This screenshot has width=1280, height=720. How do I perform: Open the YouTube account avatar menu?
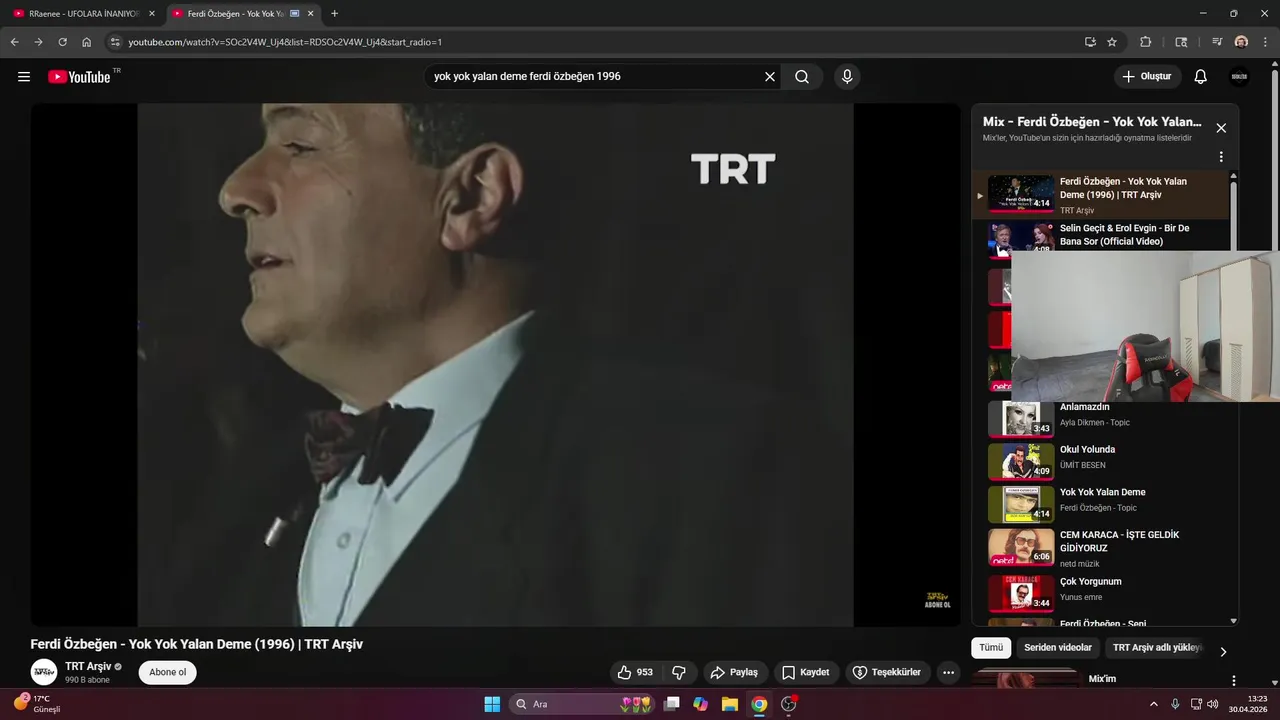1239,77
